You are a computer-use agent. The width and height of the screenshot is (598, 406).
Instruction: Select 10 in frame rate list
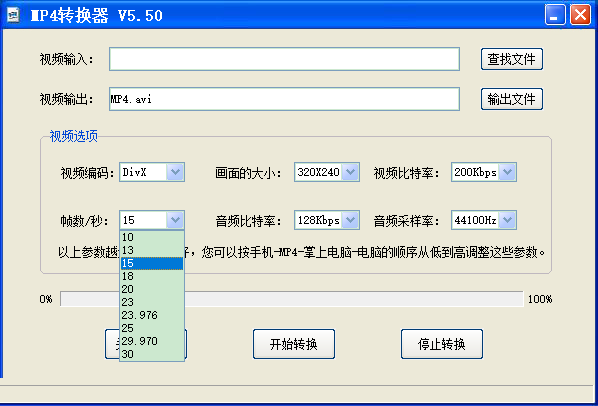(152, 237)
